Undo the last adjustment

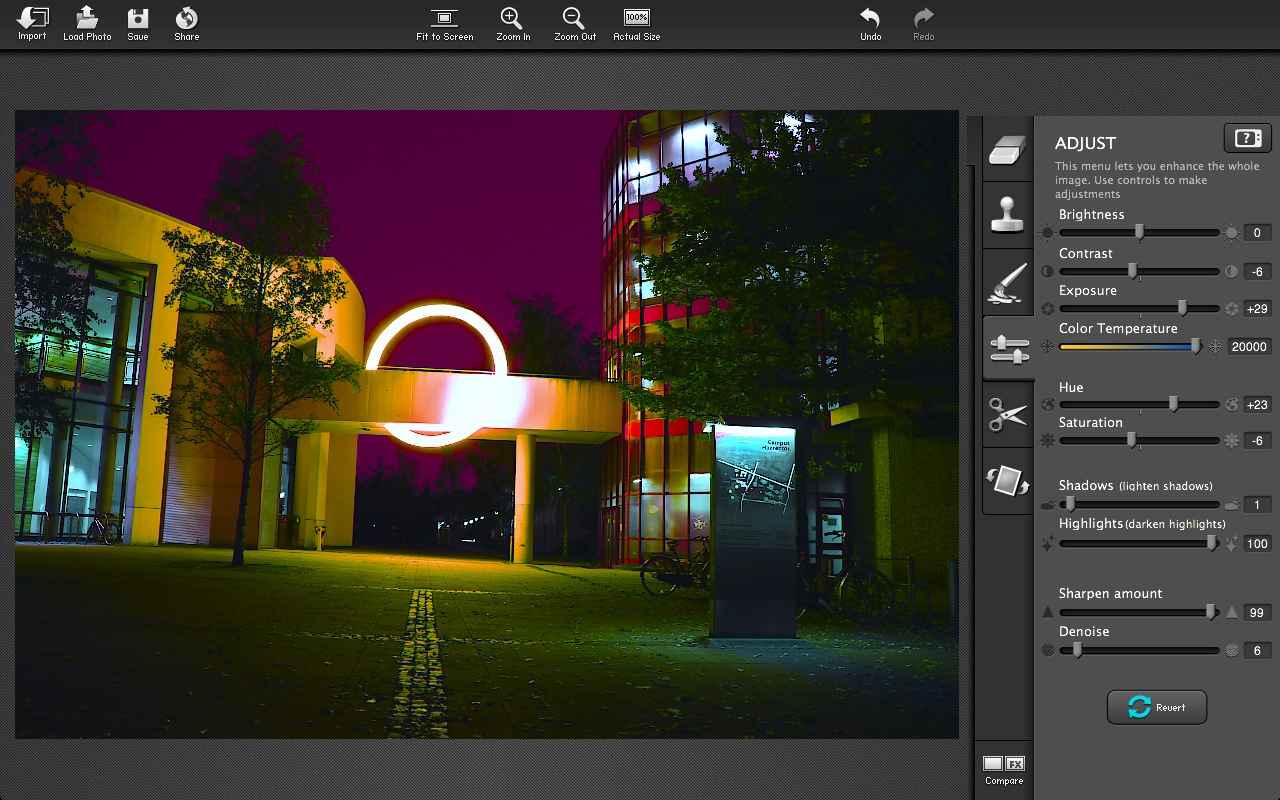click(x=870, y=19)
